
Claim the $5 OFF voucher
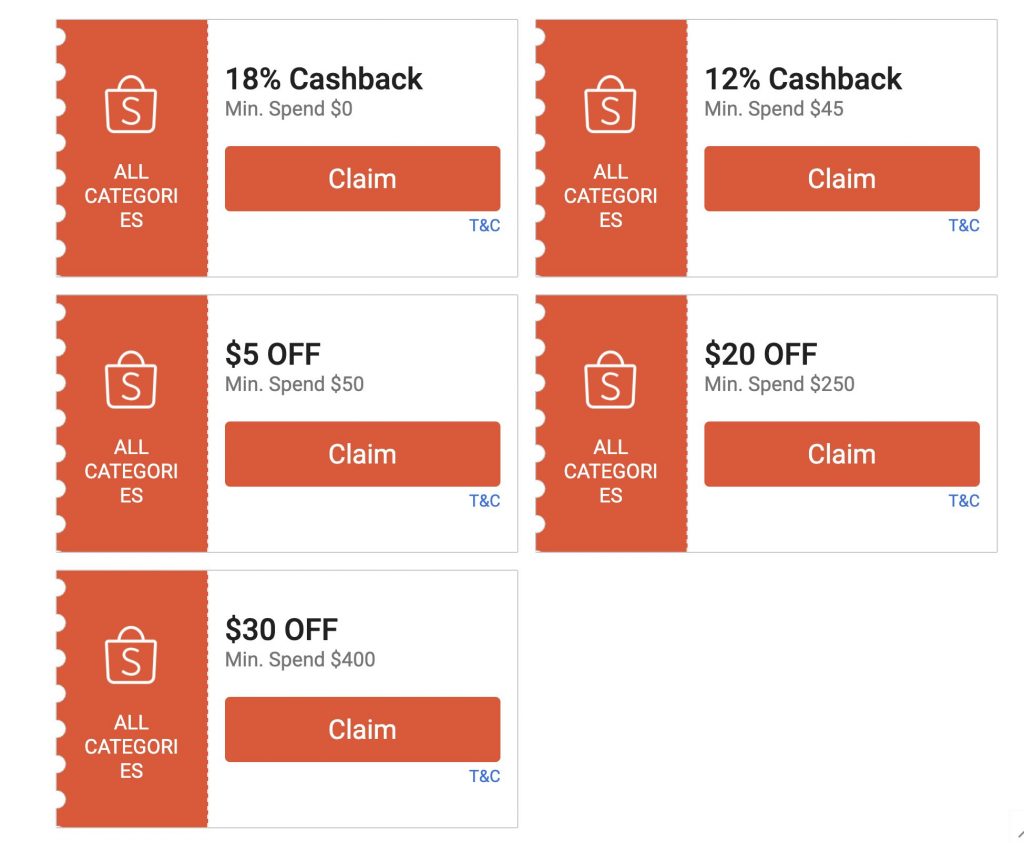(362, 454)
